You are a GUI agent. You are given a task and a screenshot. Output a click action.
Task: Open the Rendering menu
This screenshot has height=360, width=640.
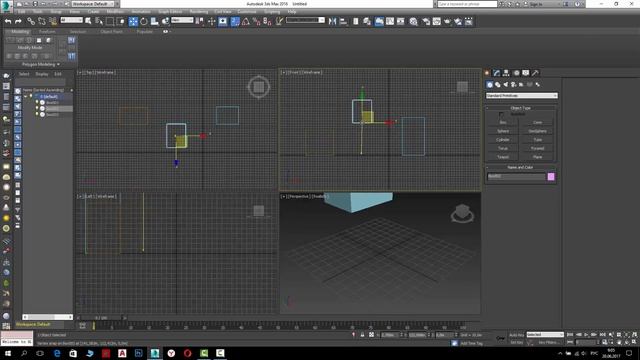199,12
